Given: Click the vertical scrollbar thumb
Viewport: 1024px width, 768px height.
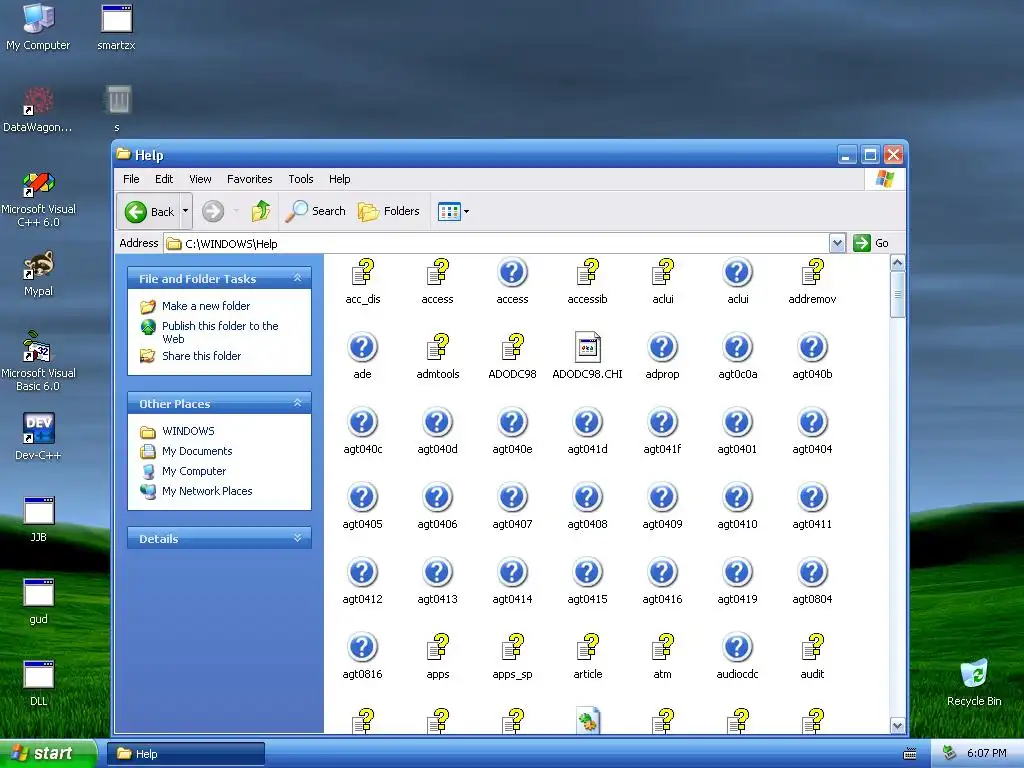Looking at the screenshot, I should [x=897, y=295].
